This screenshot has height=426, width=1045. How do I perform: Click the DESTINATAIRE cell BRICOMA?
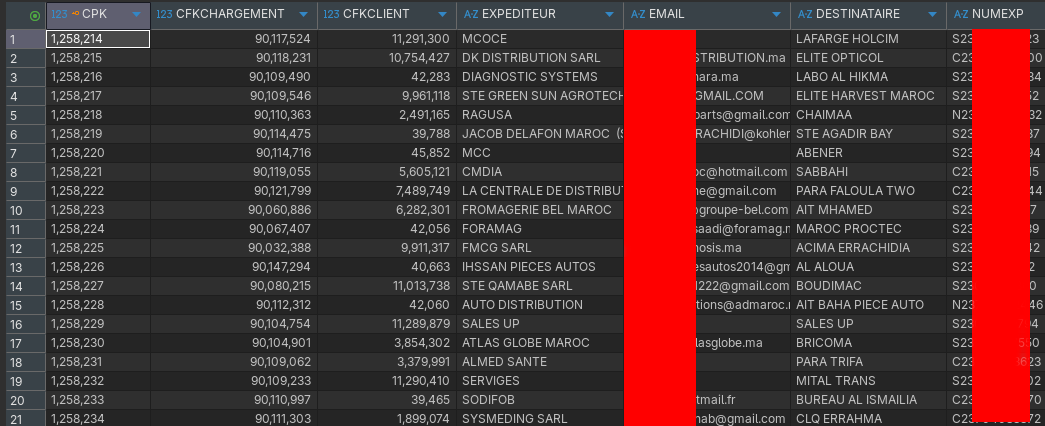tap(868, 343)
